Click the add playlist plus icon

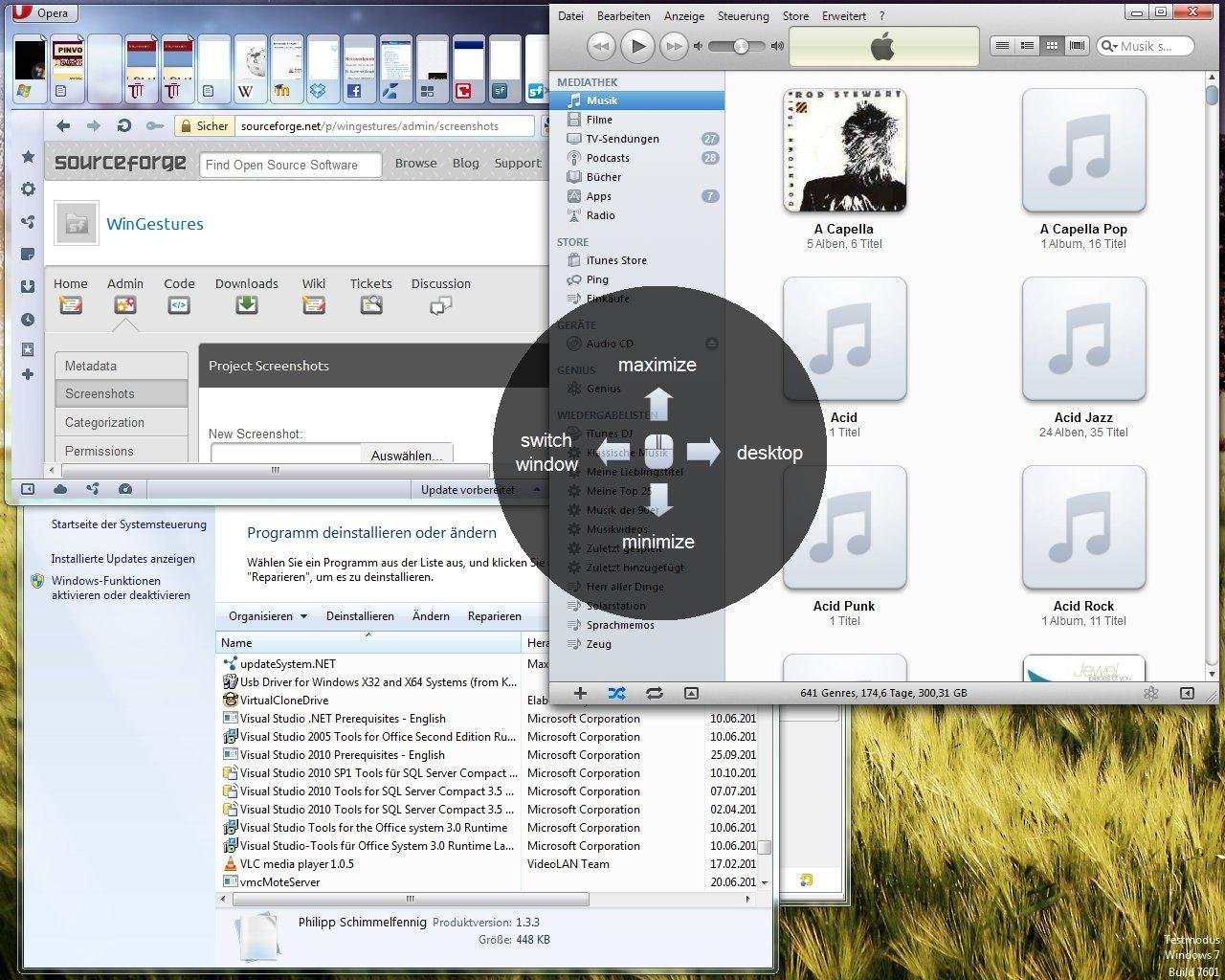coord(580,693)
